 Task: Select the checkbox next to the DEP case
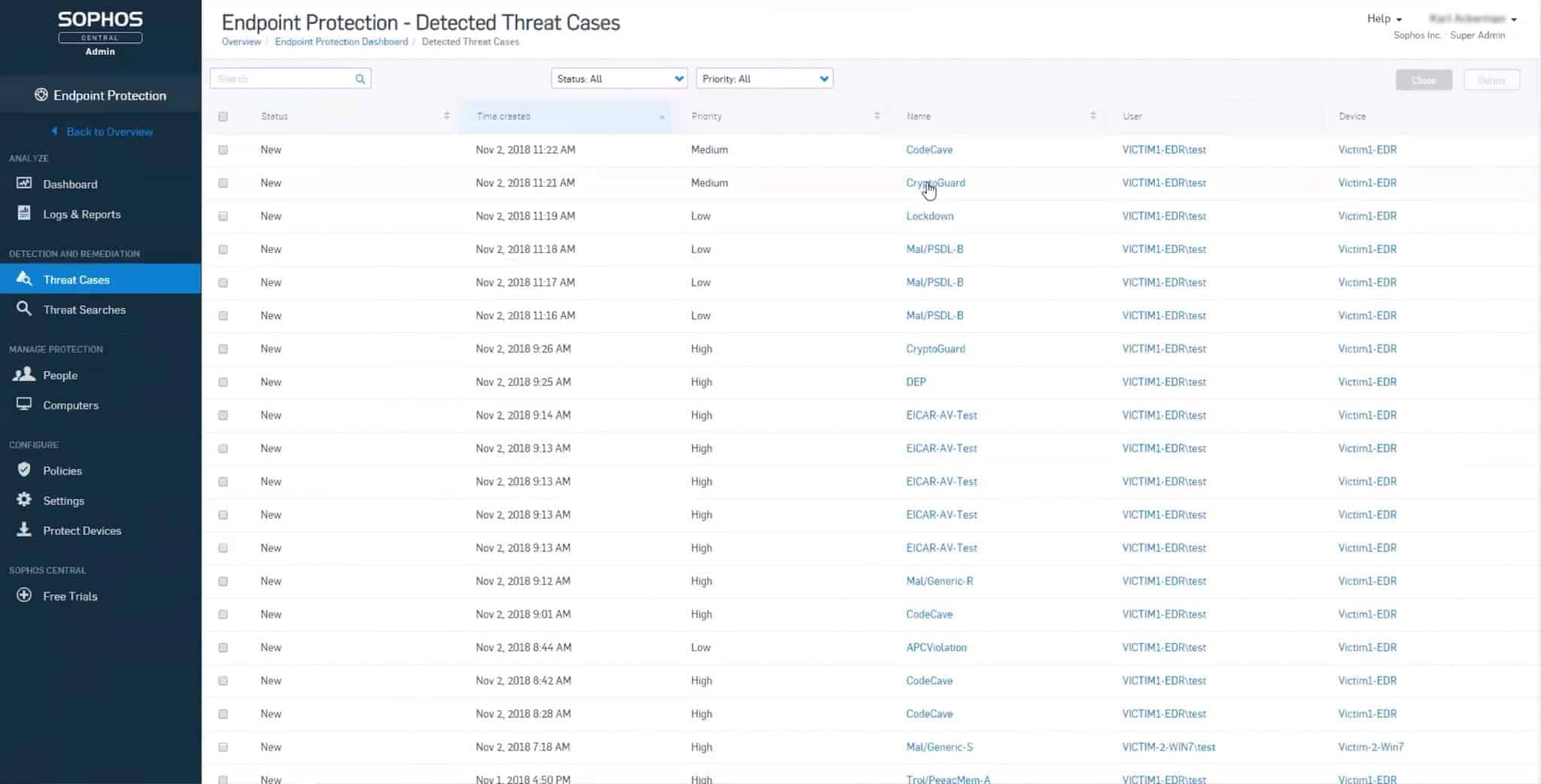(x=223, y=381)
